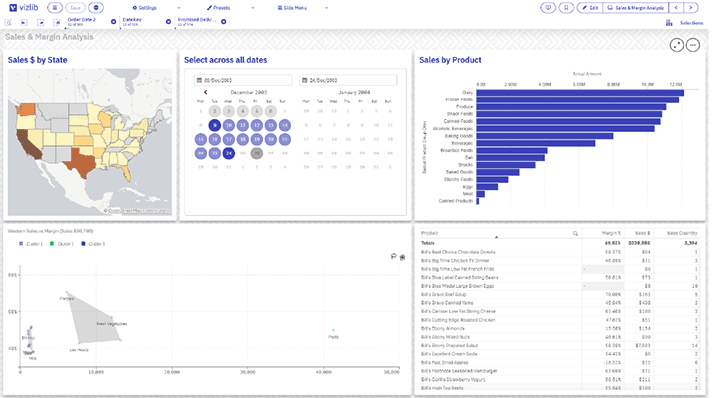Open the bookmarks icon
The width and height of the screenshot is (720, 398).
(566, 8)
